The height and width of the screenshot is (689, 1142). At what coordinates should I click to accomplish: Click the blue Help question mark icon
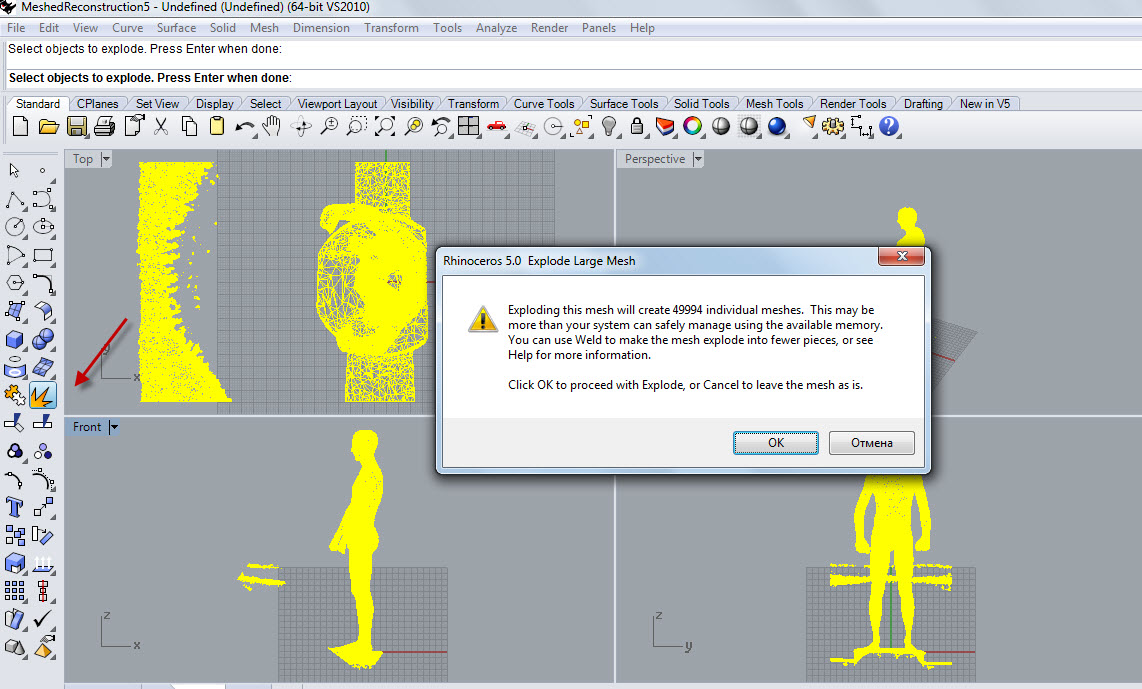pyautogui.click(x=889, y=127)
